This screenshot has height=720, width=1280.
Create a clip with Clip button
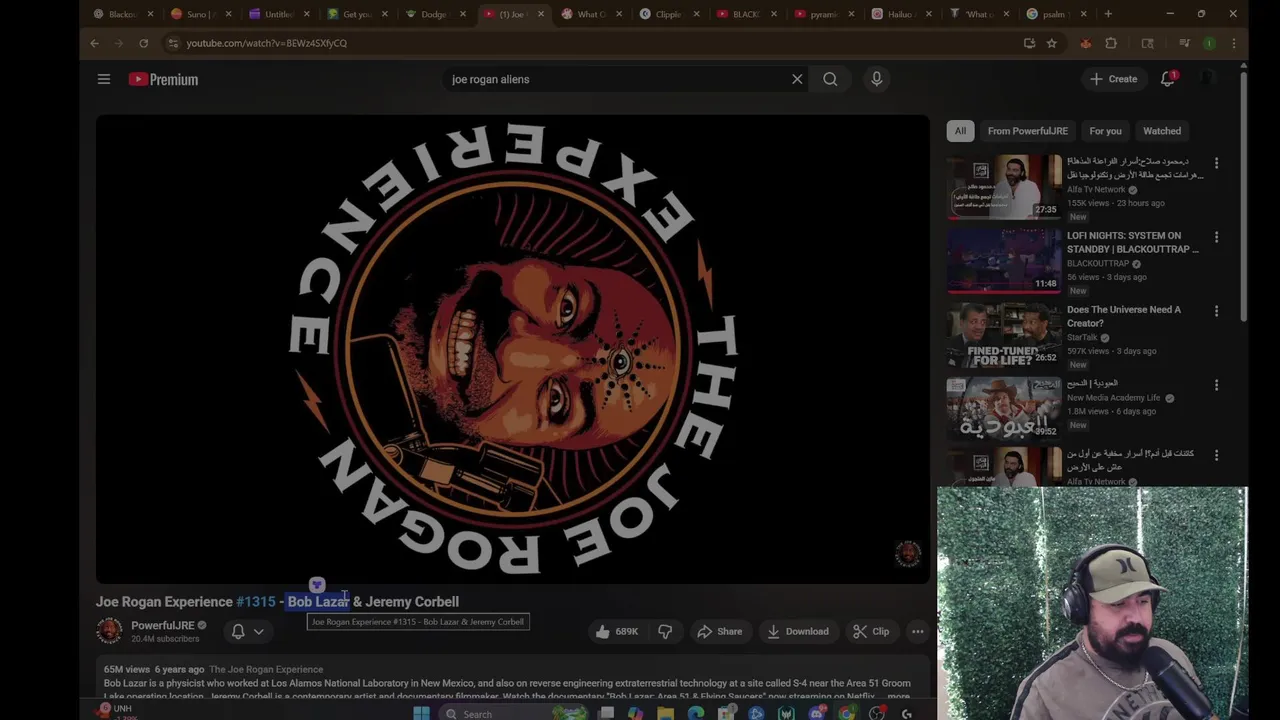(x=871, y=631)
